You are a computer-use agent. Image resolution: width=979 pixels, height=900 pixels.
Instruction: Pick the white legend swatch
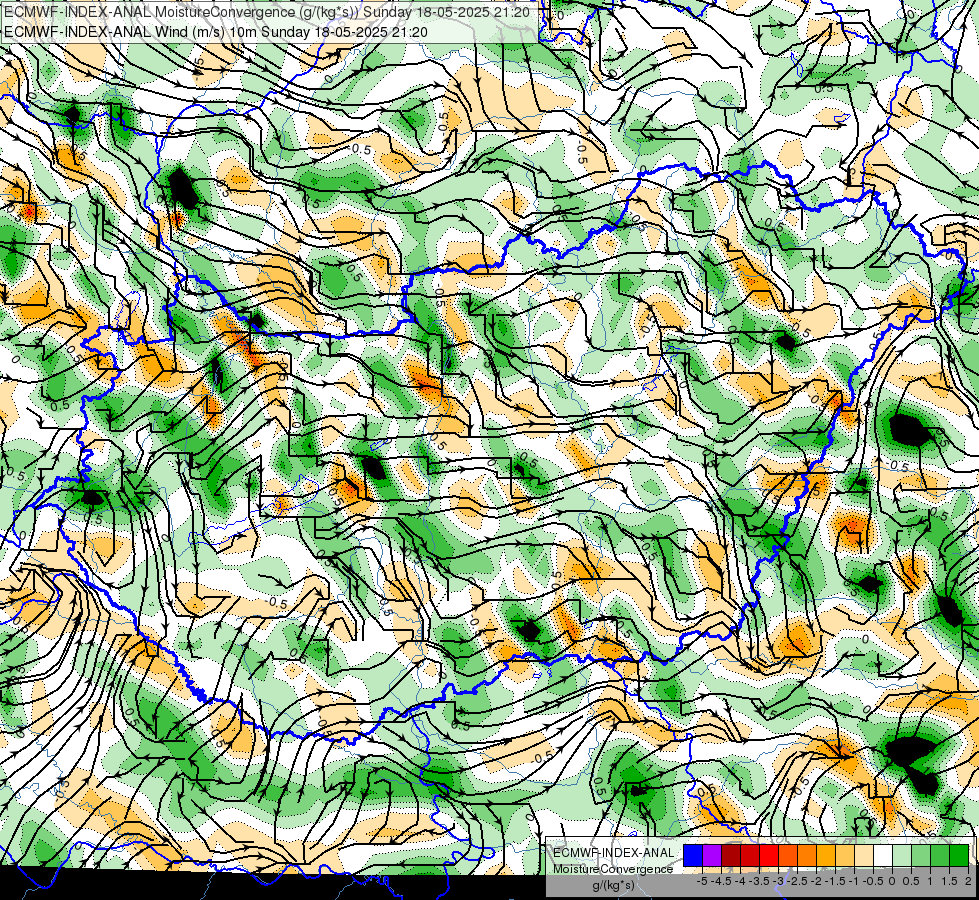(x=883, y=856)
